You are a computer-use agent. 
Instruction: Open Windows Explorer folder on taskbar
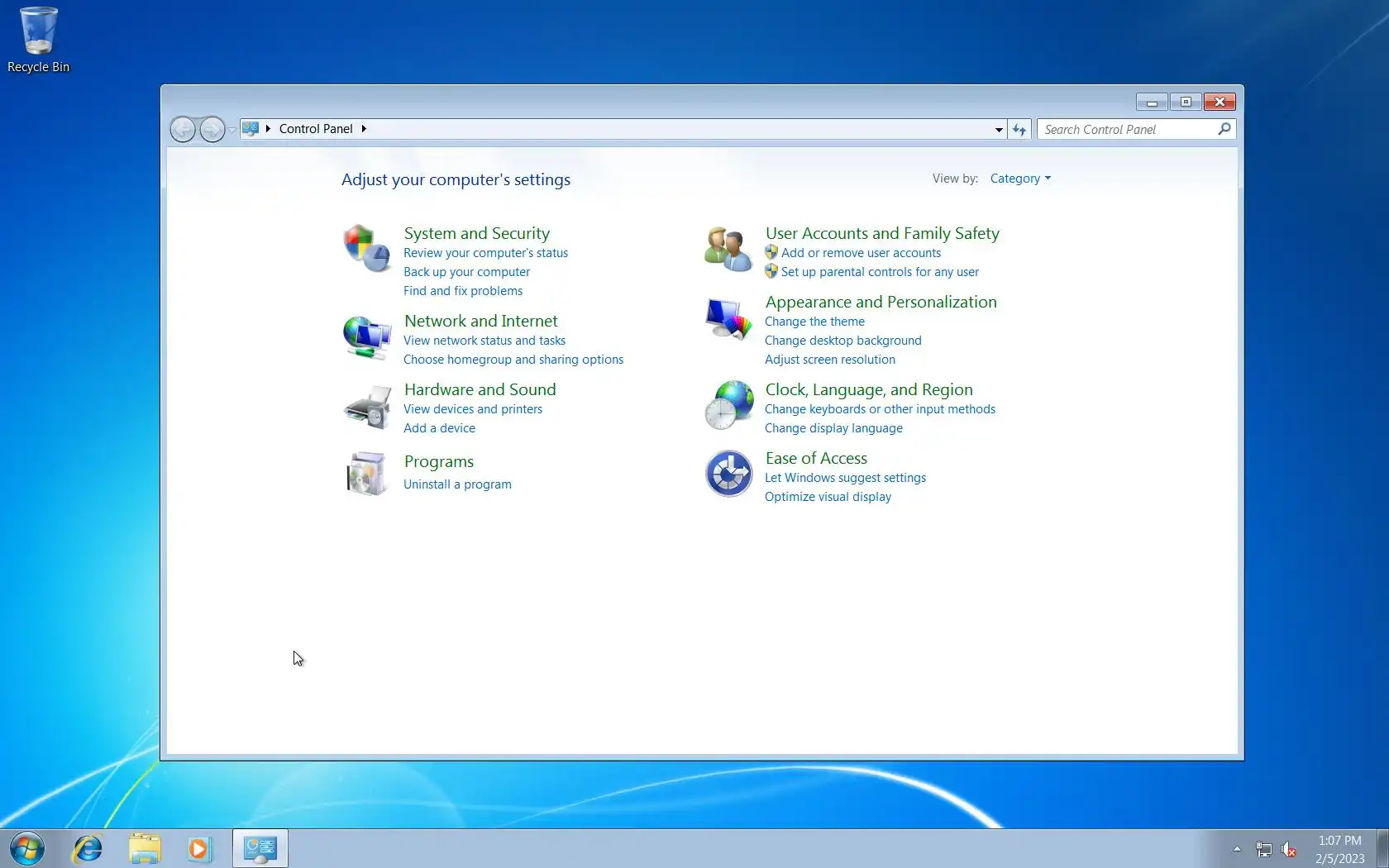pyautogui.click(x=145, y=849)
